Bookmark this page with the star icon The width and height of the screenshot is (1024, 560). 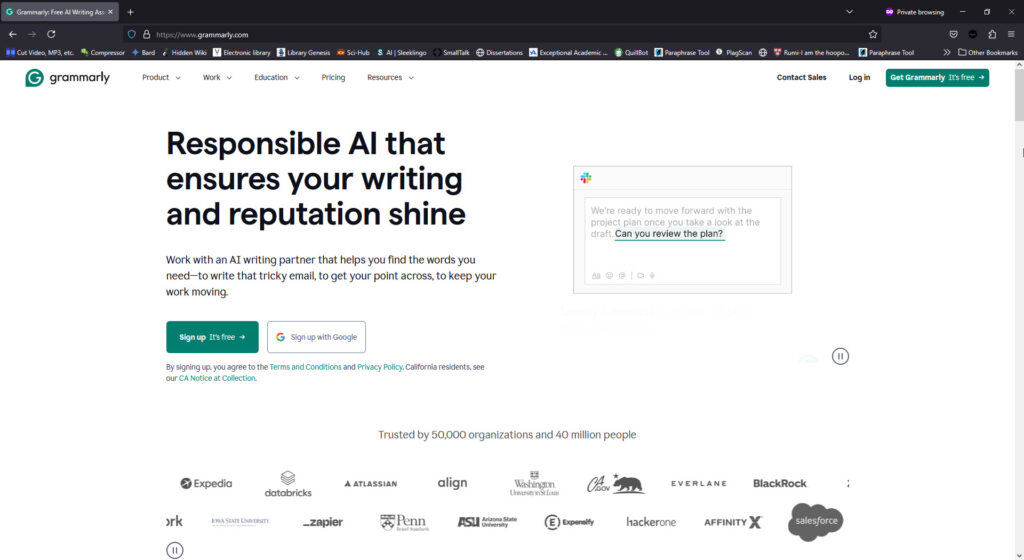[x=872, y=35]
